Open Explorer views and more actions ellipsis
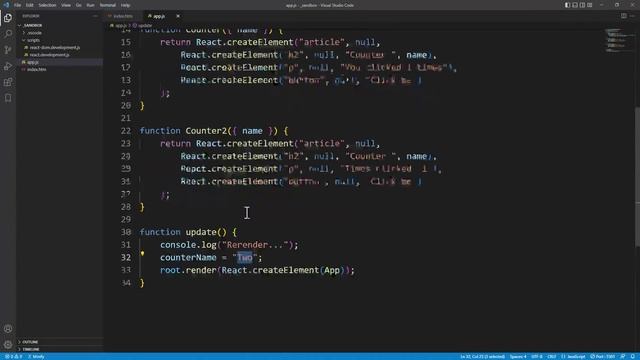This screenshot has width=640, height=360. (x=95, y=16)
